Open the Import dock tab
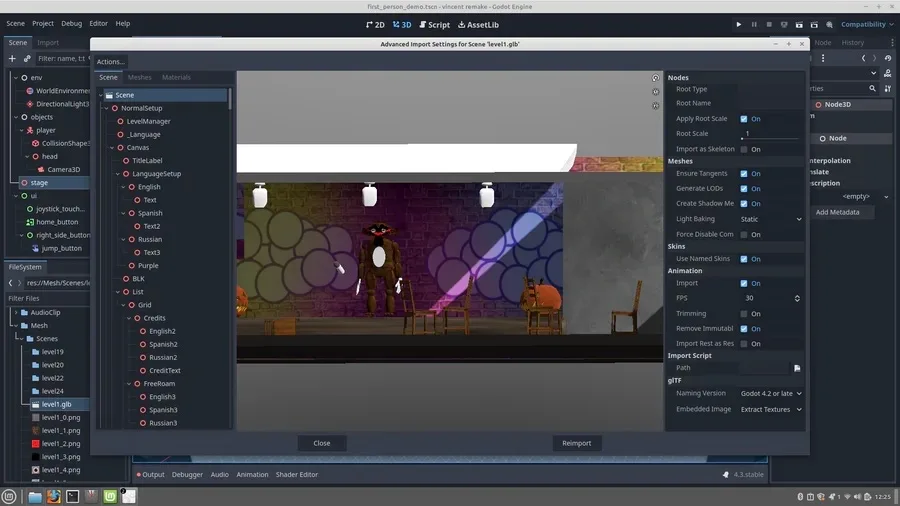Image resolution: width=900 pixels, height=506 pixels. (x=48, y=42)
